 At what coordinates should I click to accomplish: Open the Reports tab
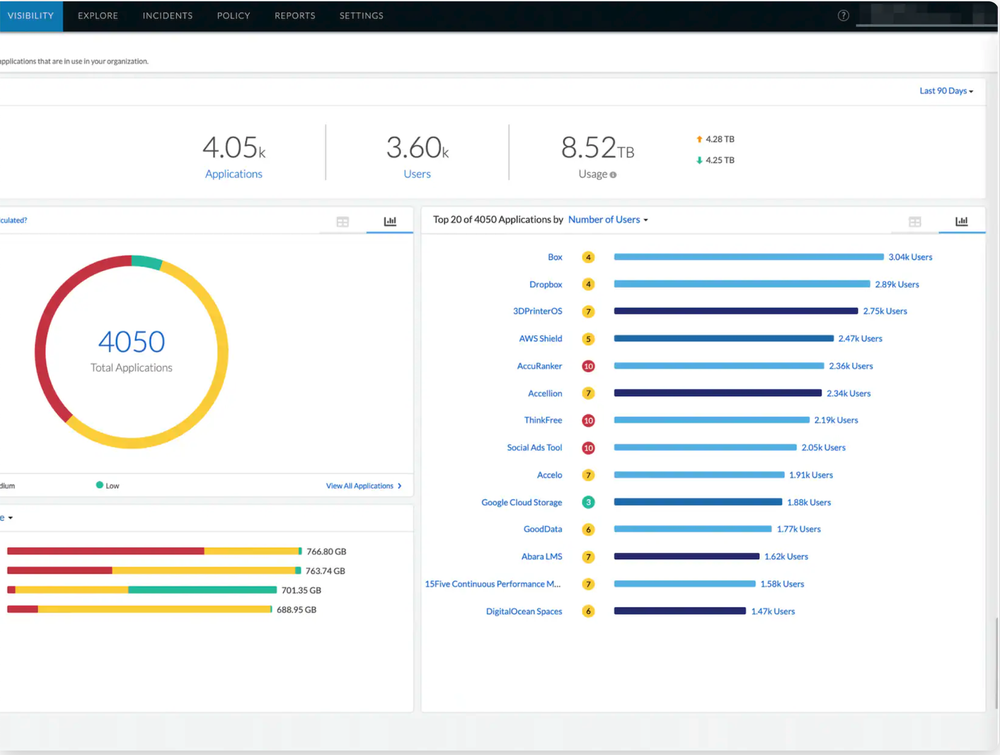coord(295,15)
